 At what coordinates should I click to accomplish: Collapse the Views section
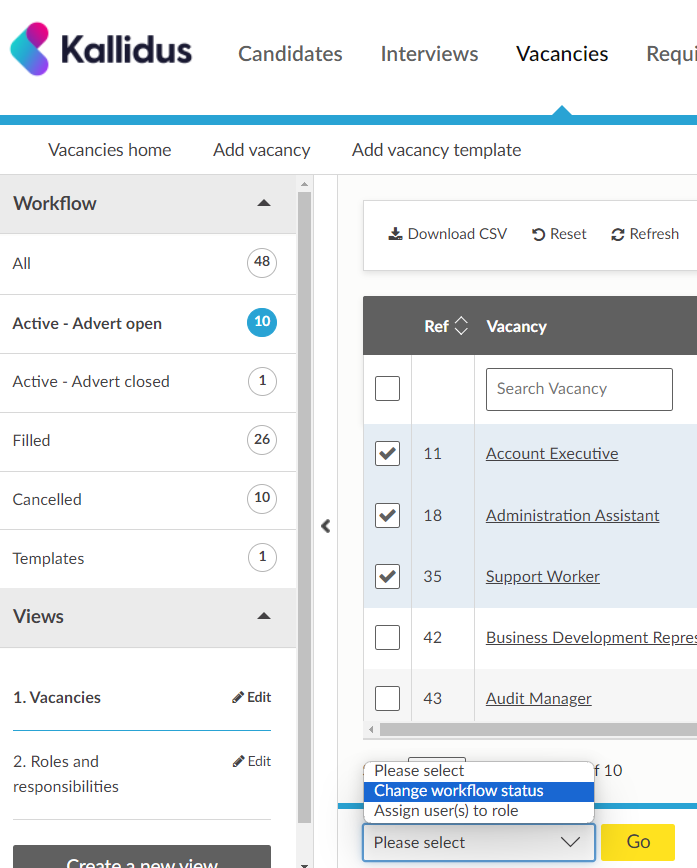click(x=264, y=616)
